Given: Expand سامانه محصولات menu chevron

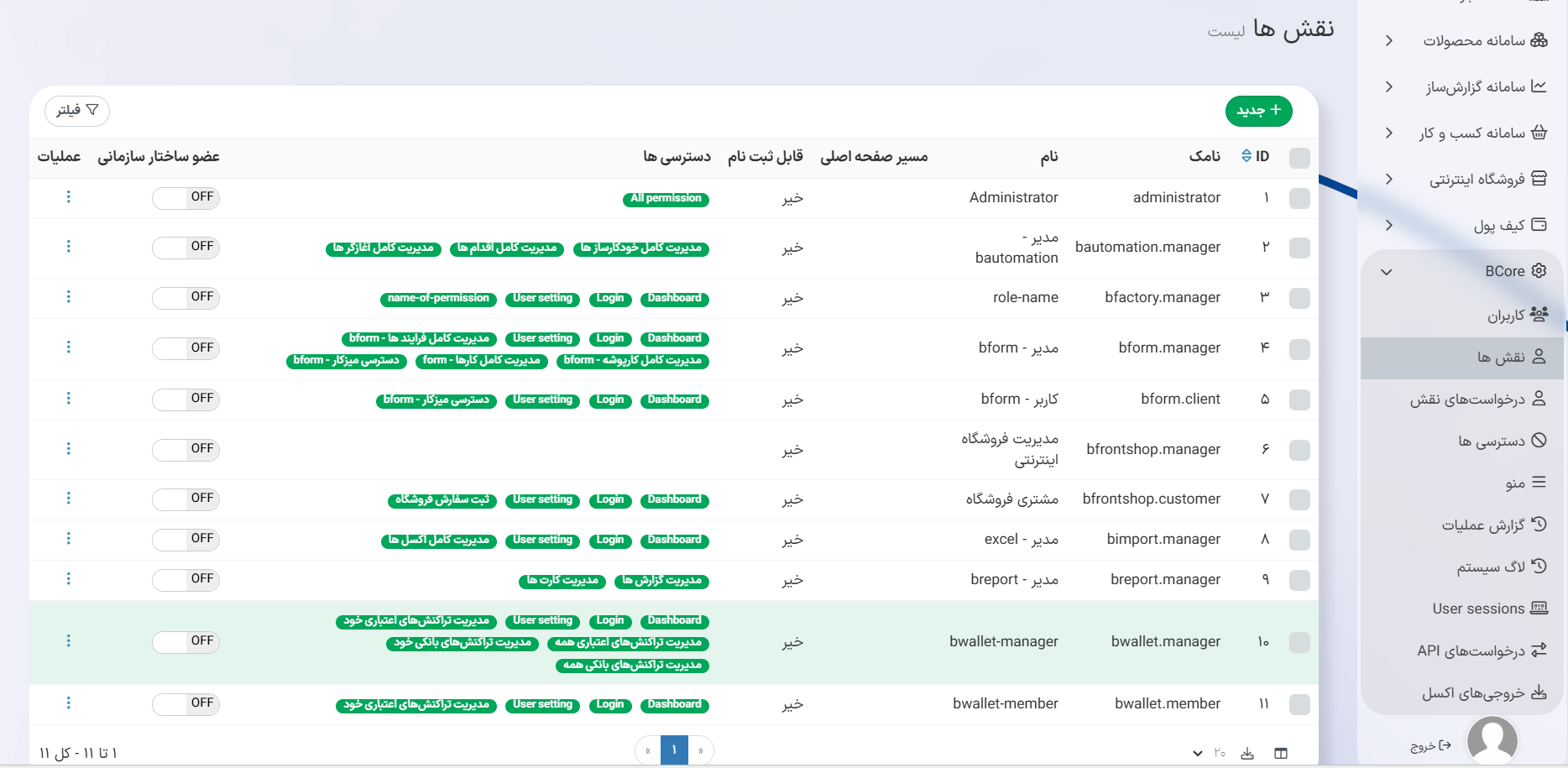Looking at the screenshot, I should pos(1389,40).
